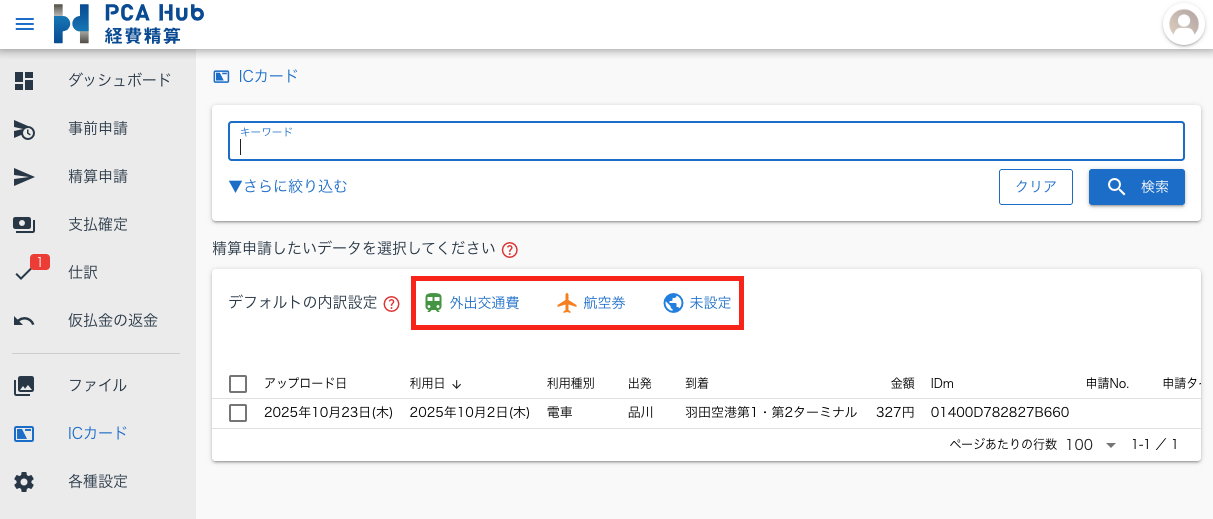The height and width of the screenshot is (519, 1213).
Task: Click the 仕訳 checkmark icon with badge
Action: 26,274
